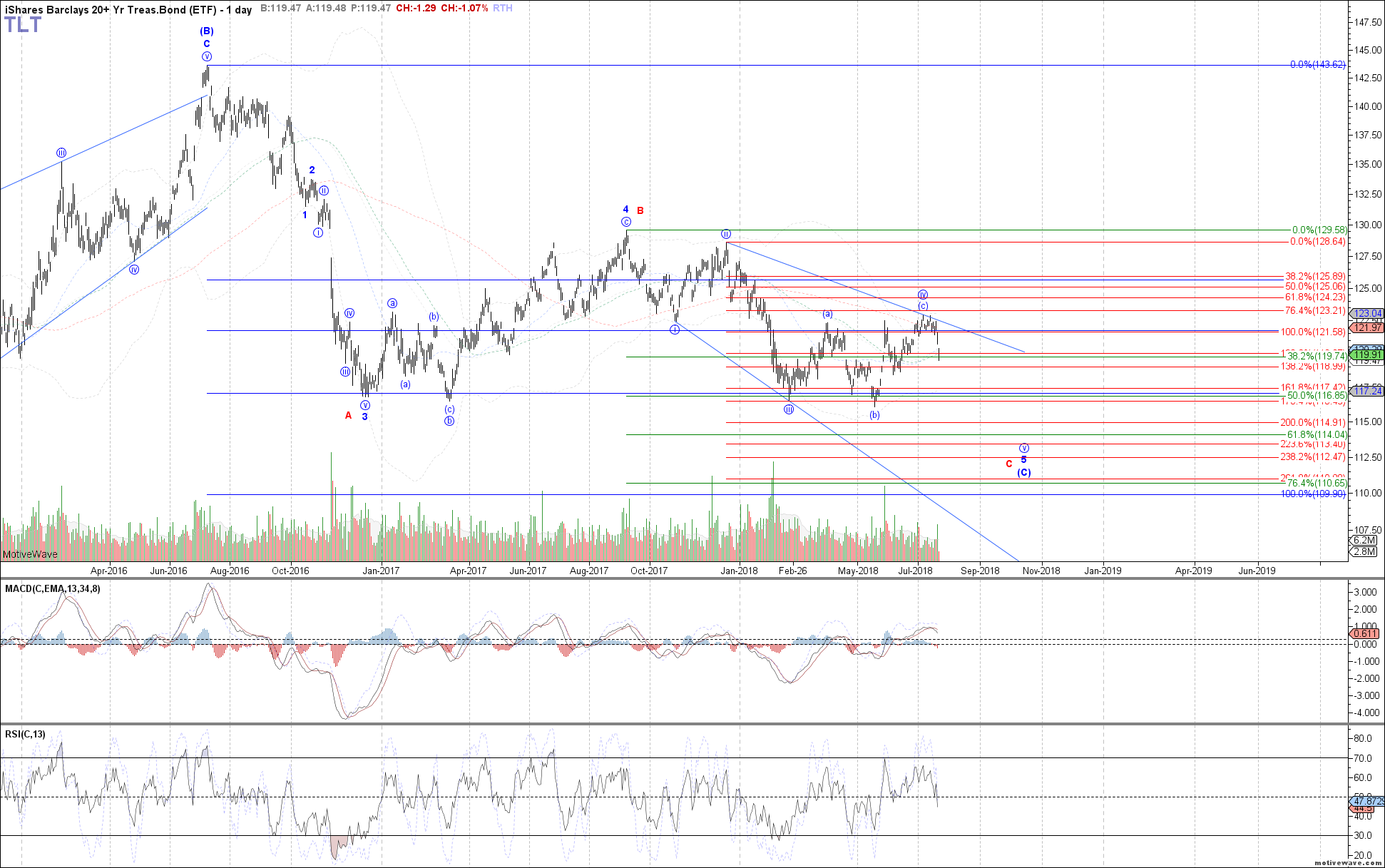The height and width of the screenshot is (868, 1385).
Task: Select the red B wave label
Action: tap(640, 210)
